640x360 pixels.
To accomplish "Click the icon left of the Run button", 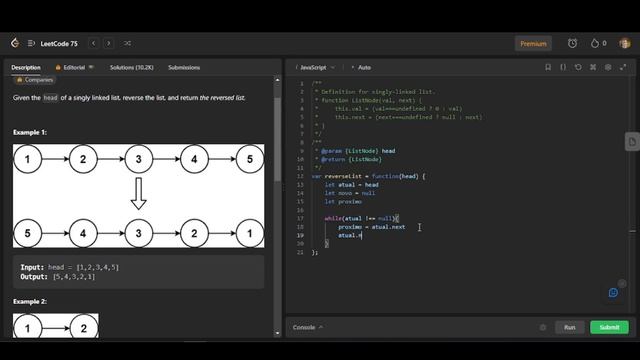I will (542, 327).
